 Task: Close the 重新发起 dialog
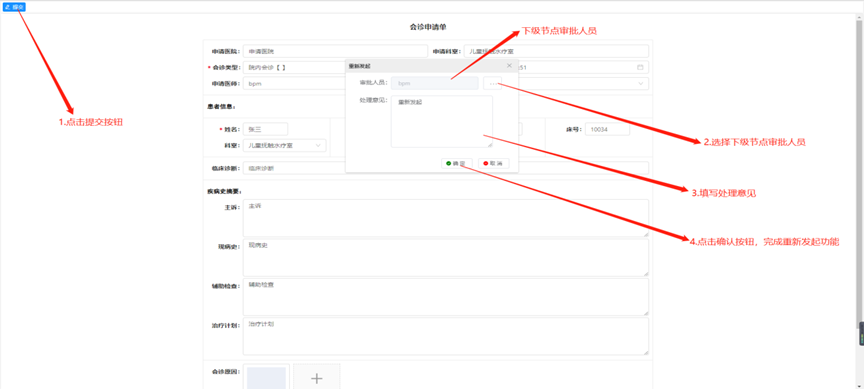pos(509,66)
